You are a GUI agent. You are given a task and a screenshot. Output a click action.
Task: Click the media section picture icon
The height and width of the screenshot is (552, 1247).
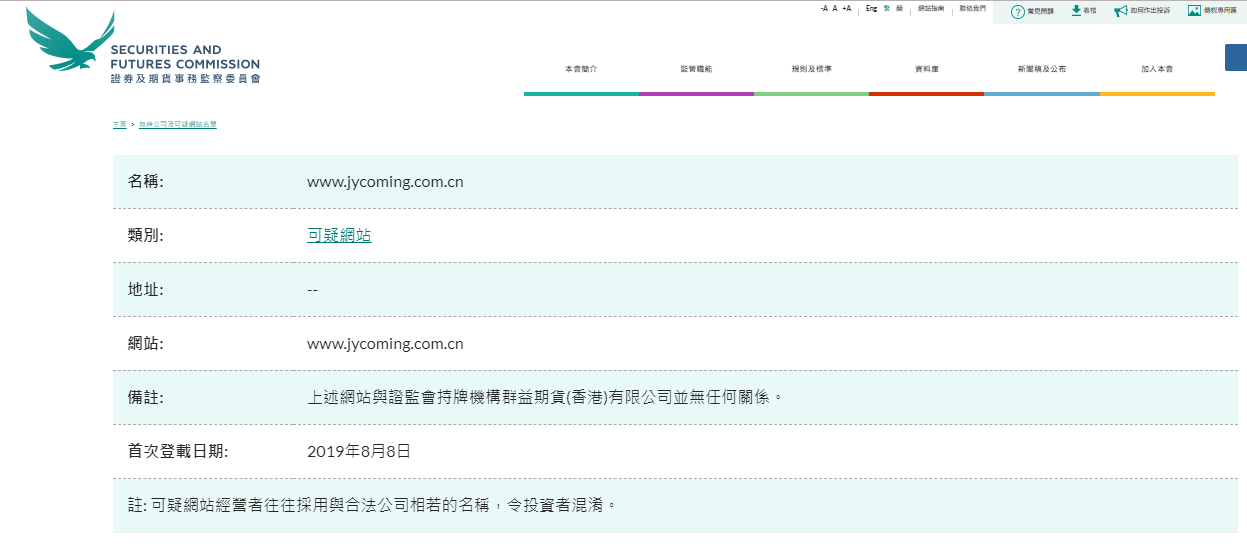coord(1194,10)
